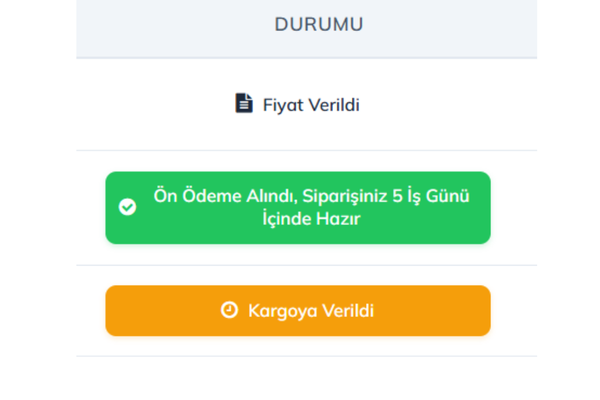Click the 'İçinde Hazır' line in green badge
600x400 pixels.
tap(310, 219)
